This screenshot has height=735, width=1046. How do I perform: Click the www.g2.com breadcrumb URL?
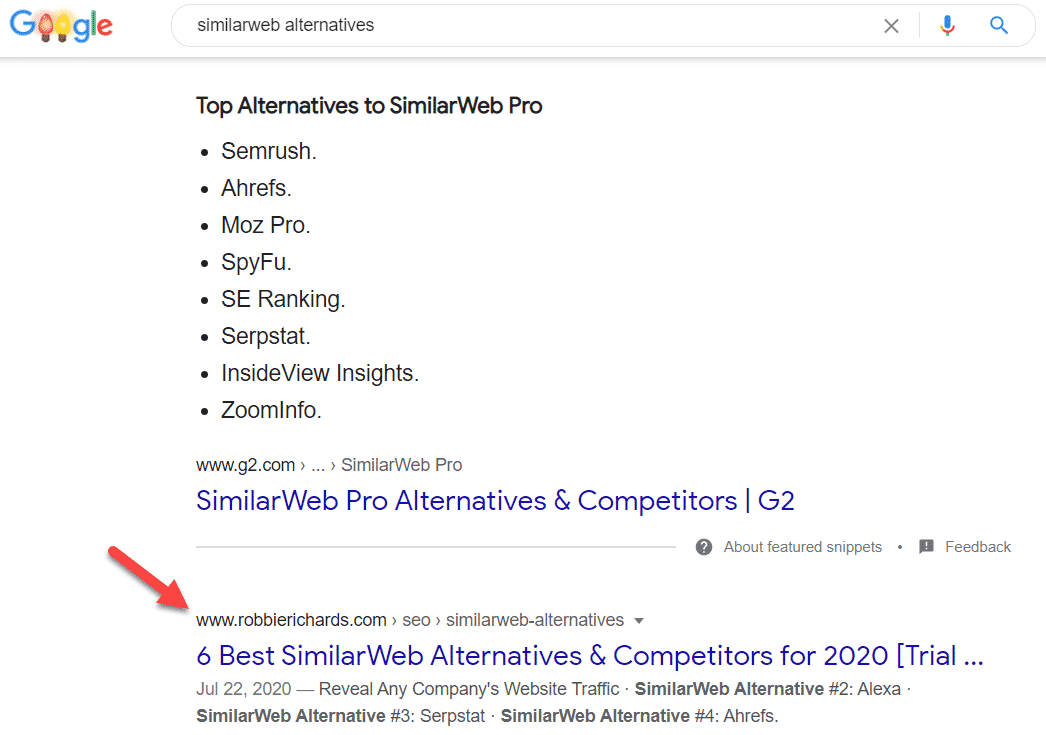245,465
